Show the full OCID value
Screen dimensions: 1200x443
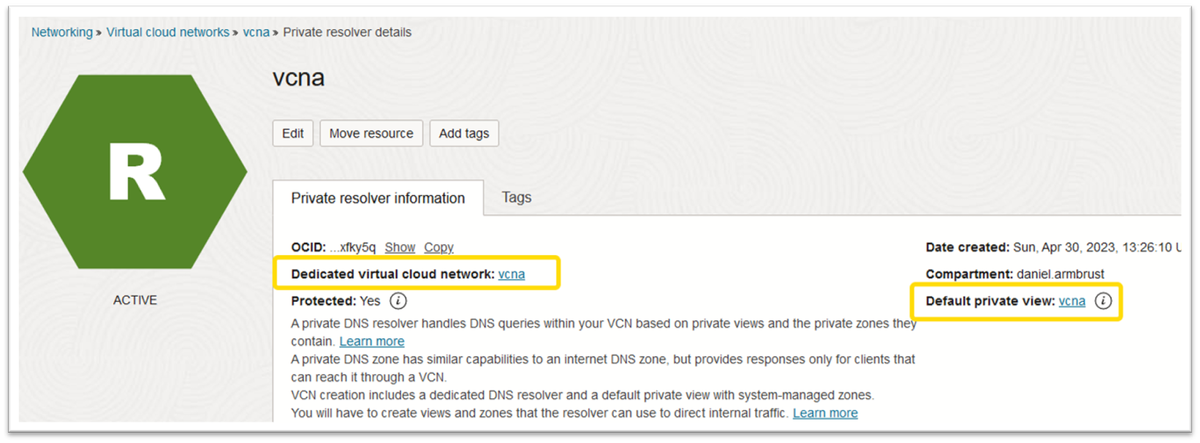click(x=400, y=247)
